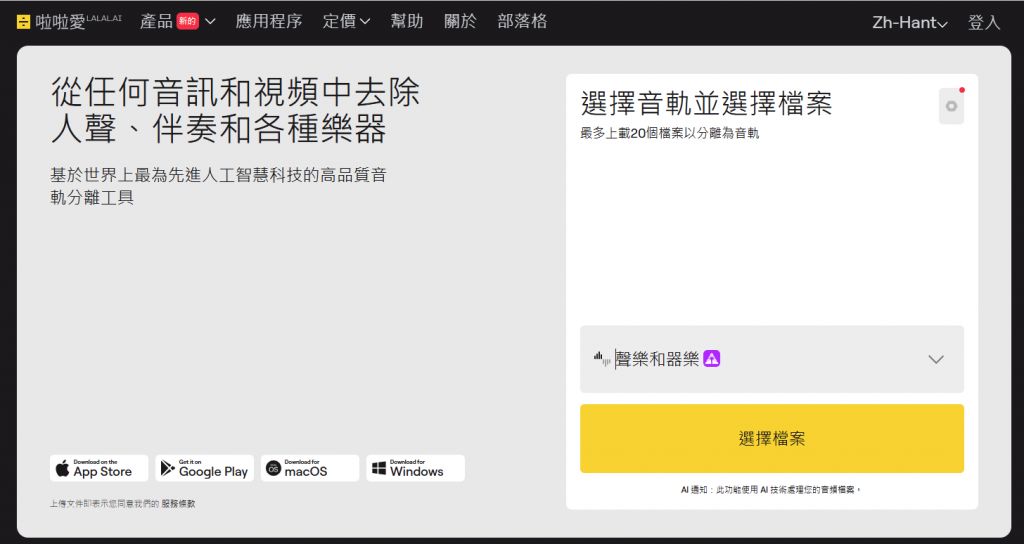Screen dimensions: 1024x544
Task: Click the waveform icon beside 聲樂和器樂
Action: click(x=601, y=359)
